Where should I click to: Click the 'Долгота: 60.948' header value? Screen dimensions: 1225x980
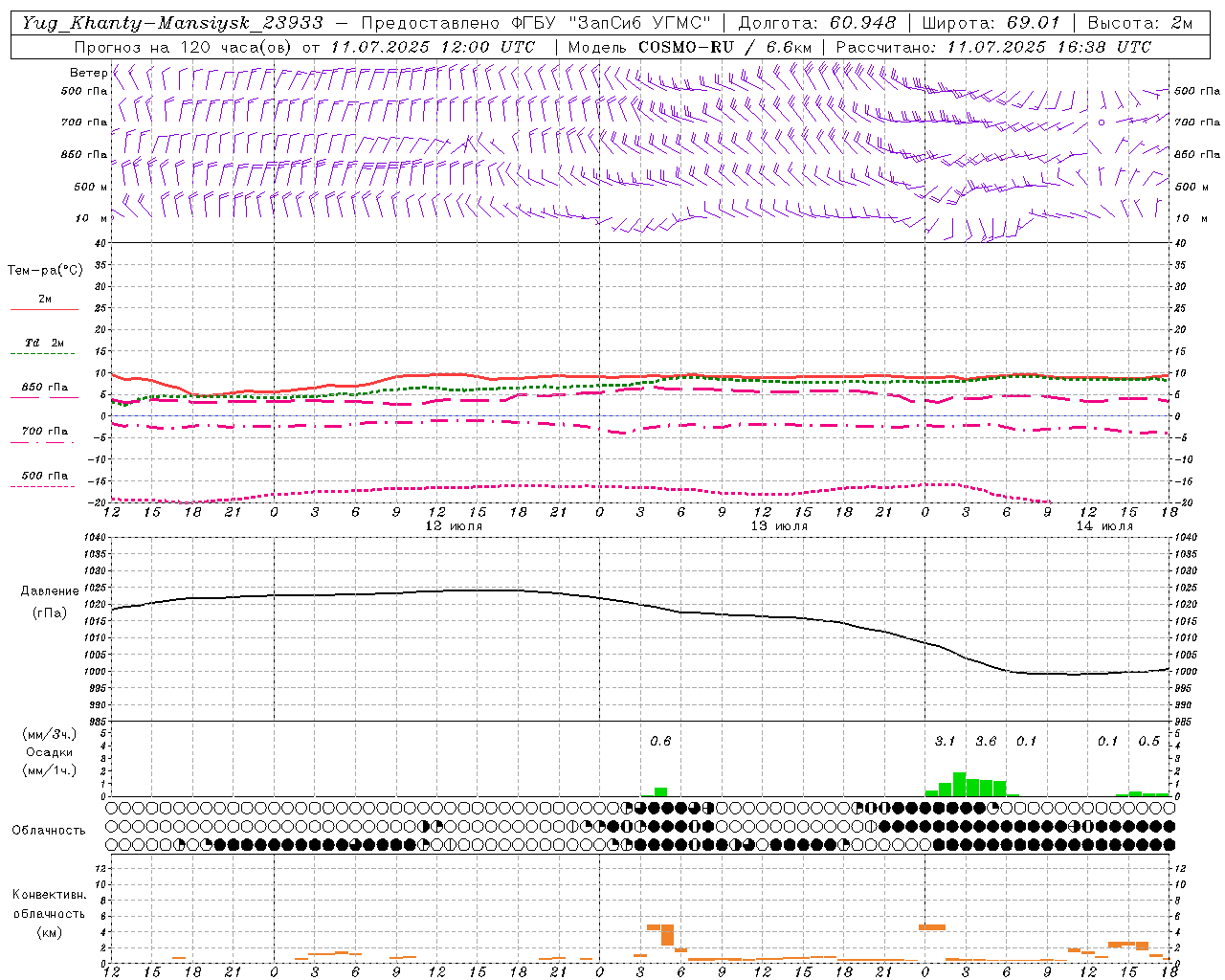[x=817, y=23]
